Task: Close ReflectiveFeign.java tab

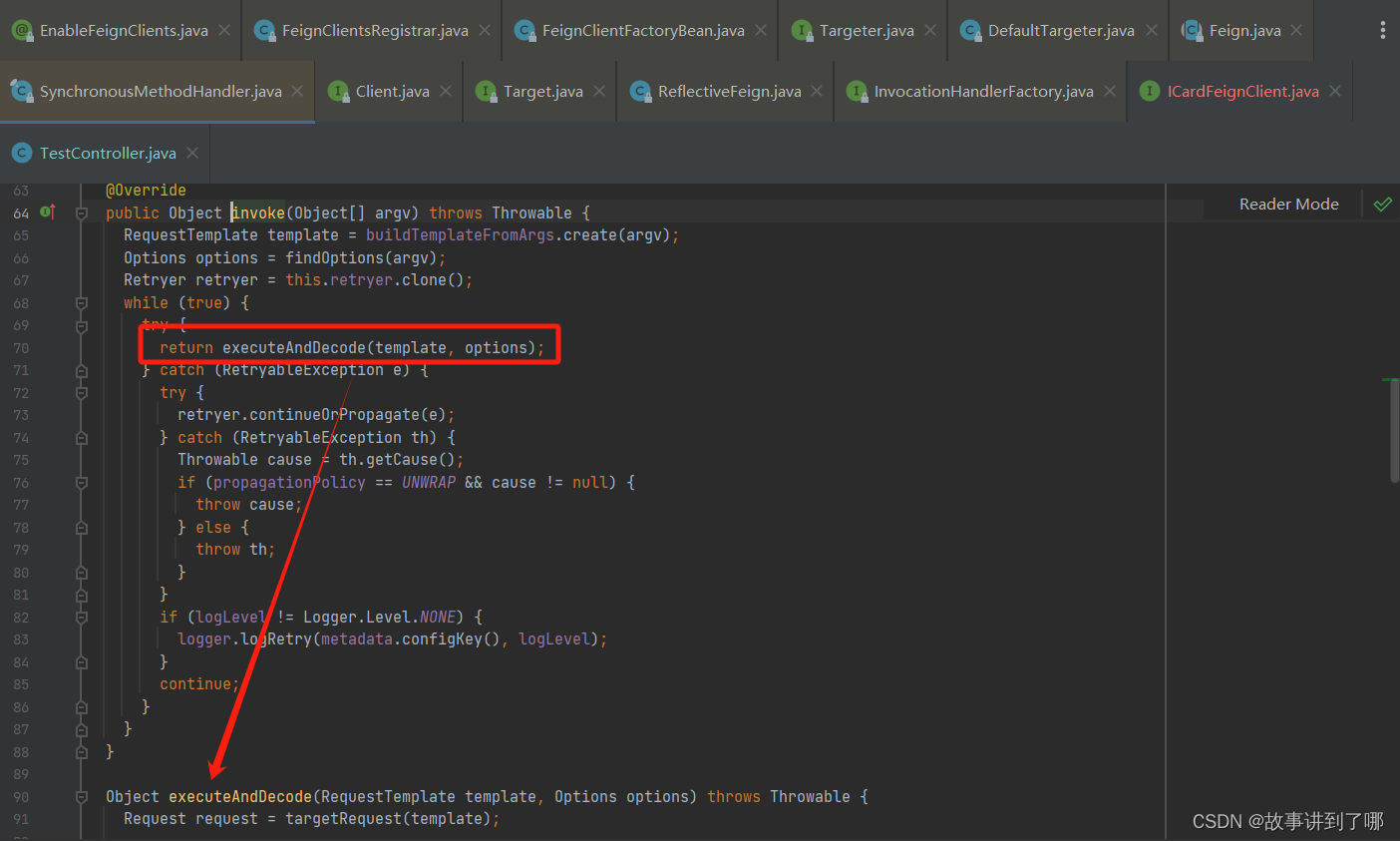Action: coord(817,91)
